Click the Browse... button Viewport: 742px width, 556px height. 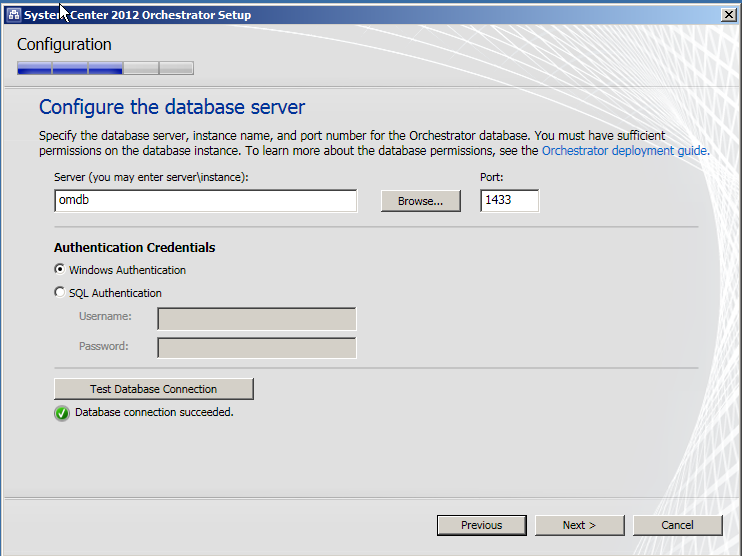tap(421, 201)
